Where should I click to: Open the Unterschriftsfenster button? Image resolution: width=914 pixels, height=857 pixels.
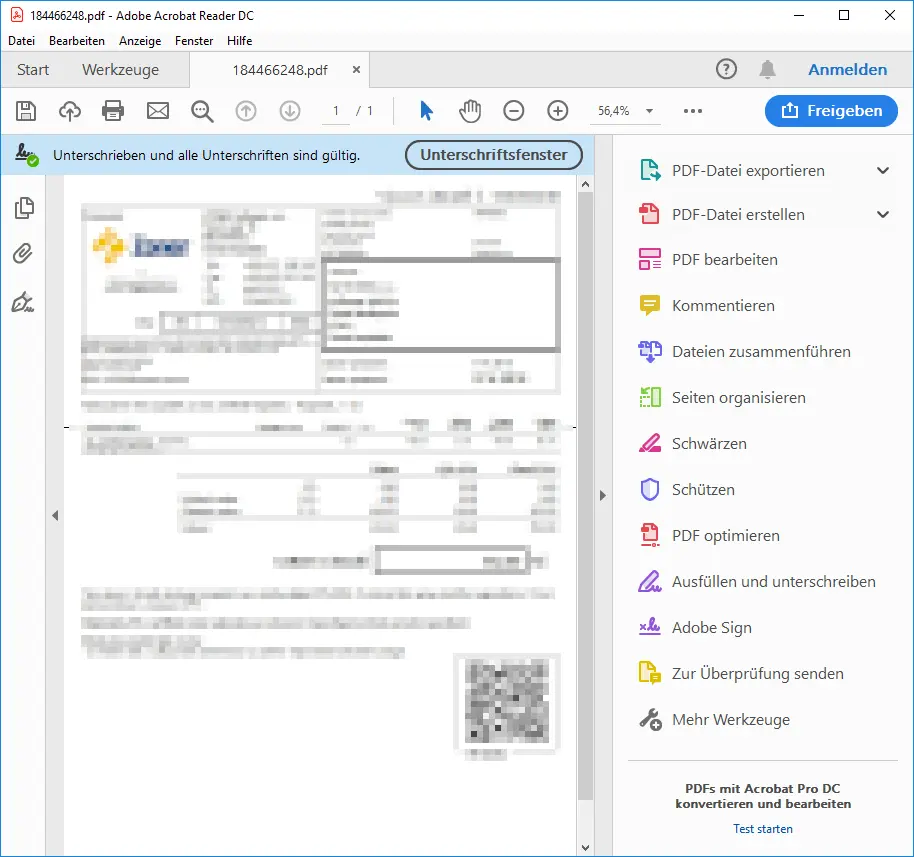pyautogui.click(x=494, y=155)
